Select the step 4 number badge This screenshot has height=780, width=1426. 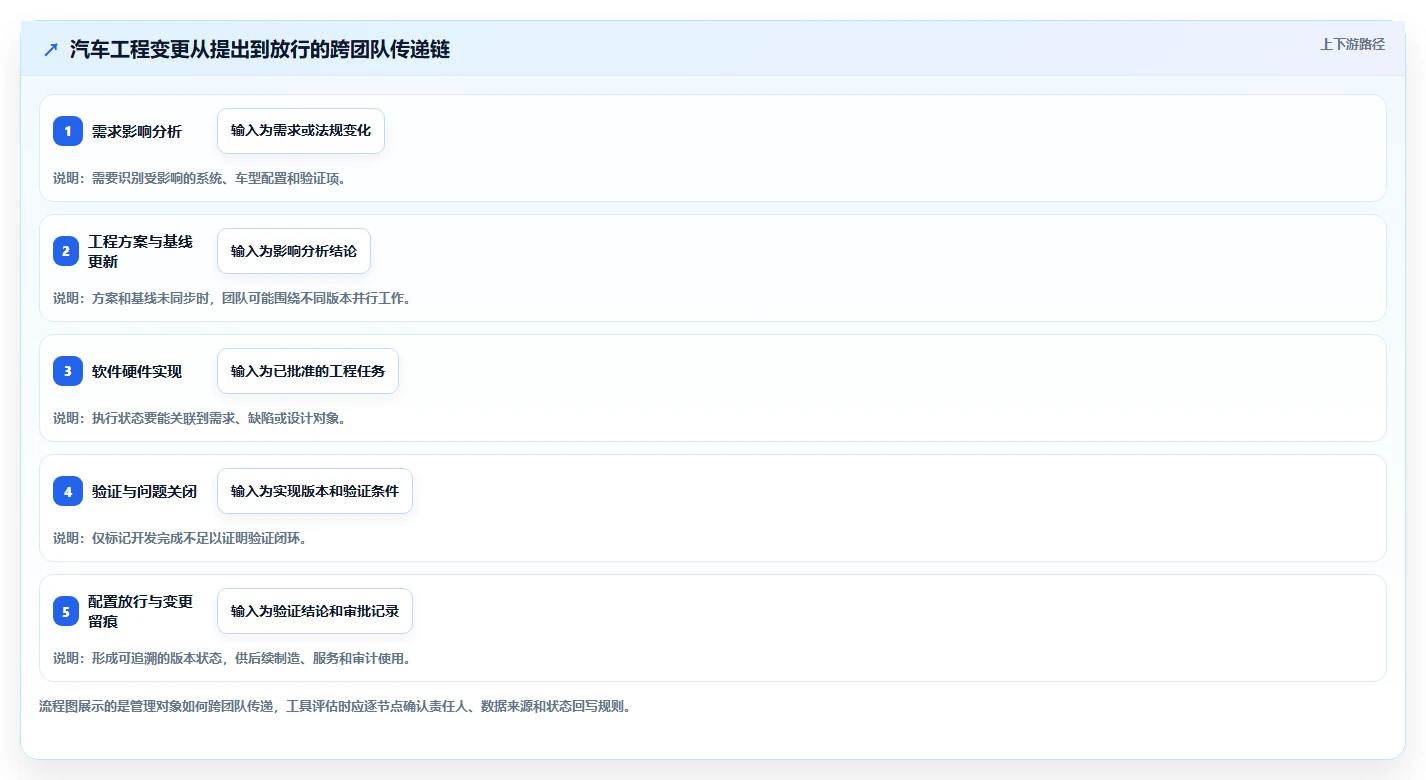68,491
